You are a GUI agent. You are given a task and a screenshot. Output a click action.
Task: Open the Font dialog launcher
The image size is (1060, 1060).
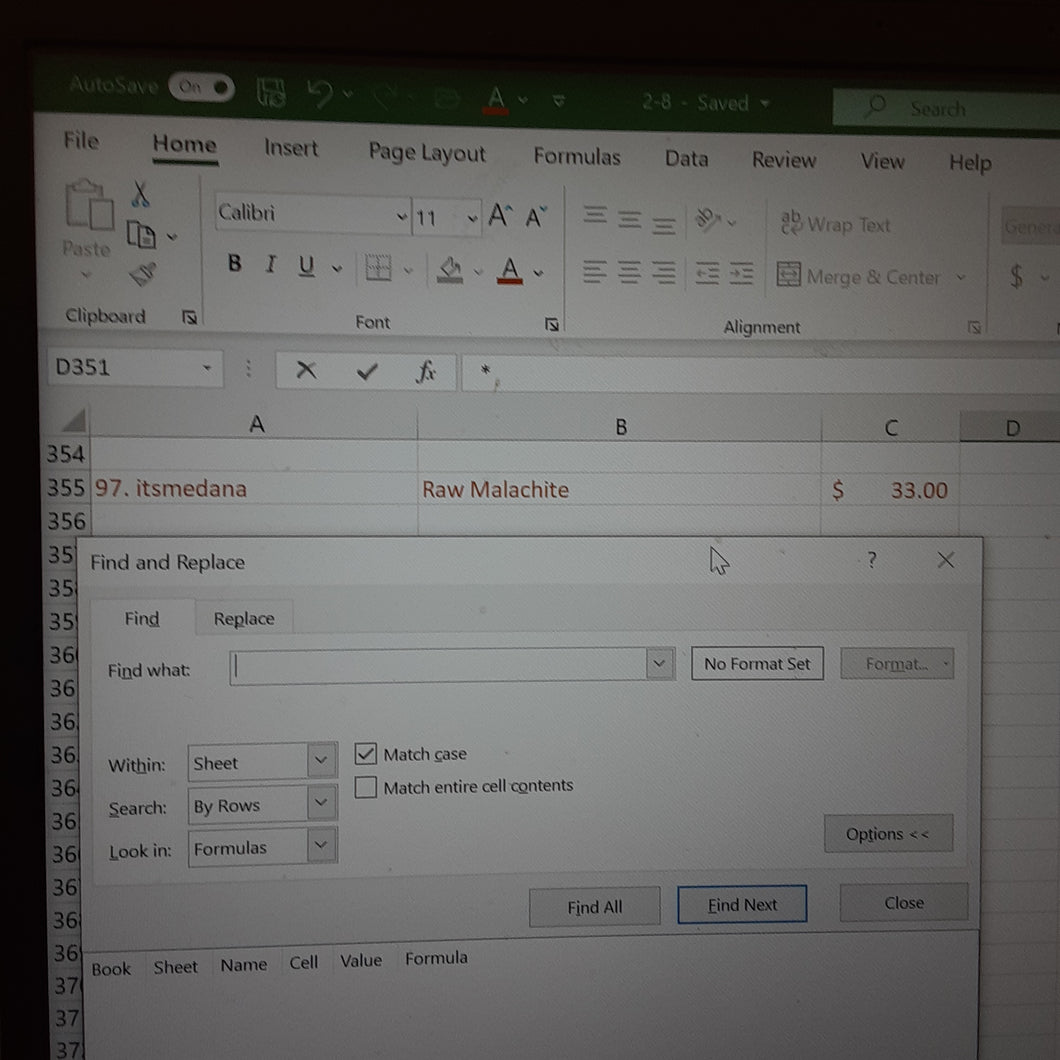pos(552,324)
